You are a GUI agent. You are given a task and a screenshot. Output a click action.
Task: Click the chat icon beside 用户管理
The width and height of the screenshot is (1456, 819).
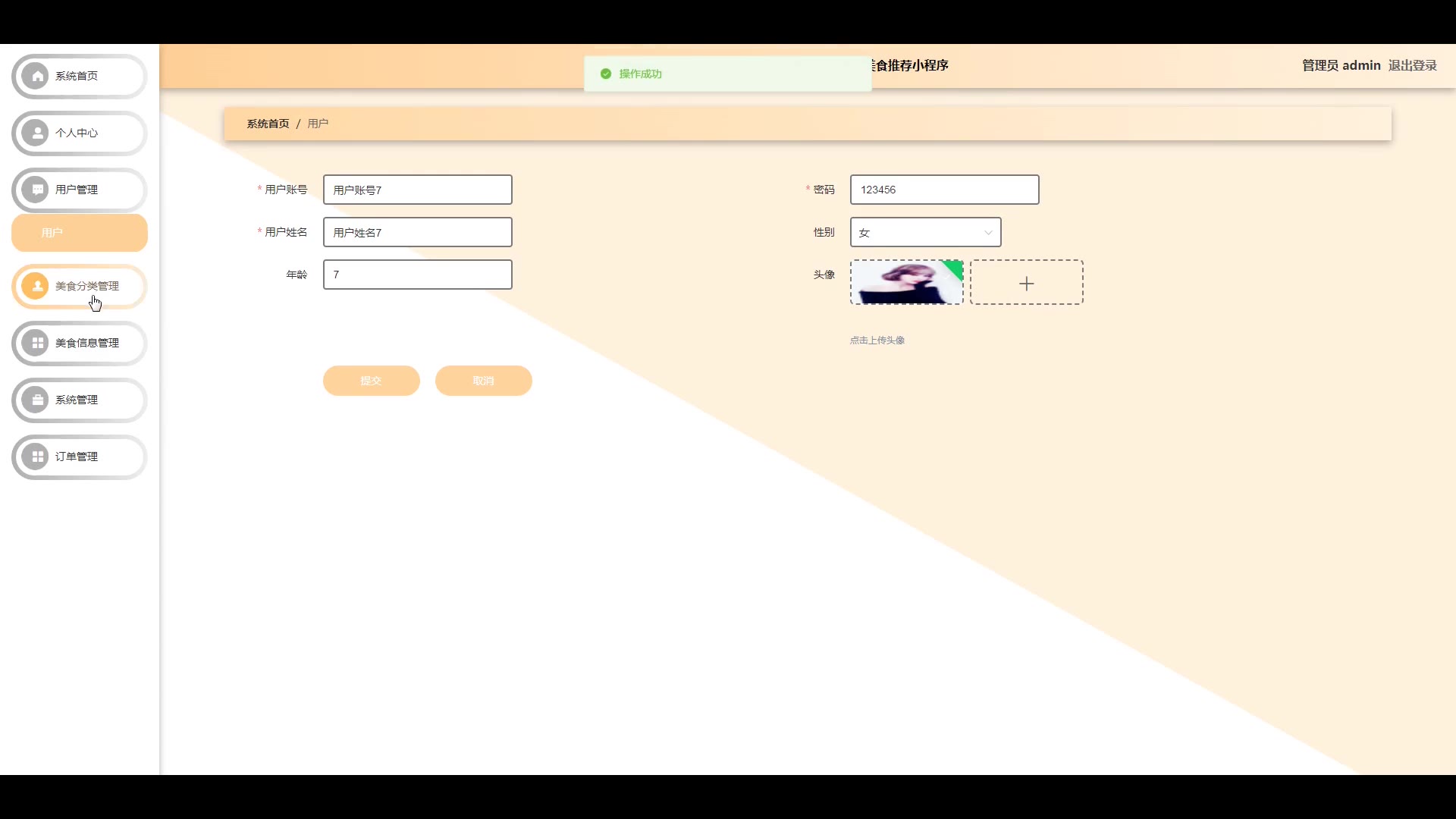[36, 190]
